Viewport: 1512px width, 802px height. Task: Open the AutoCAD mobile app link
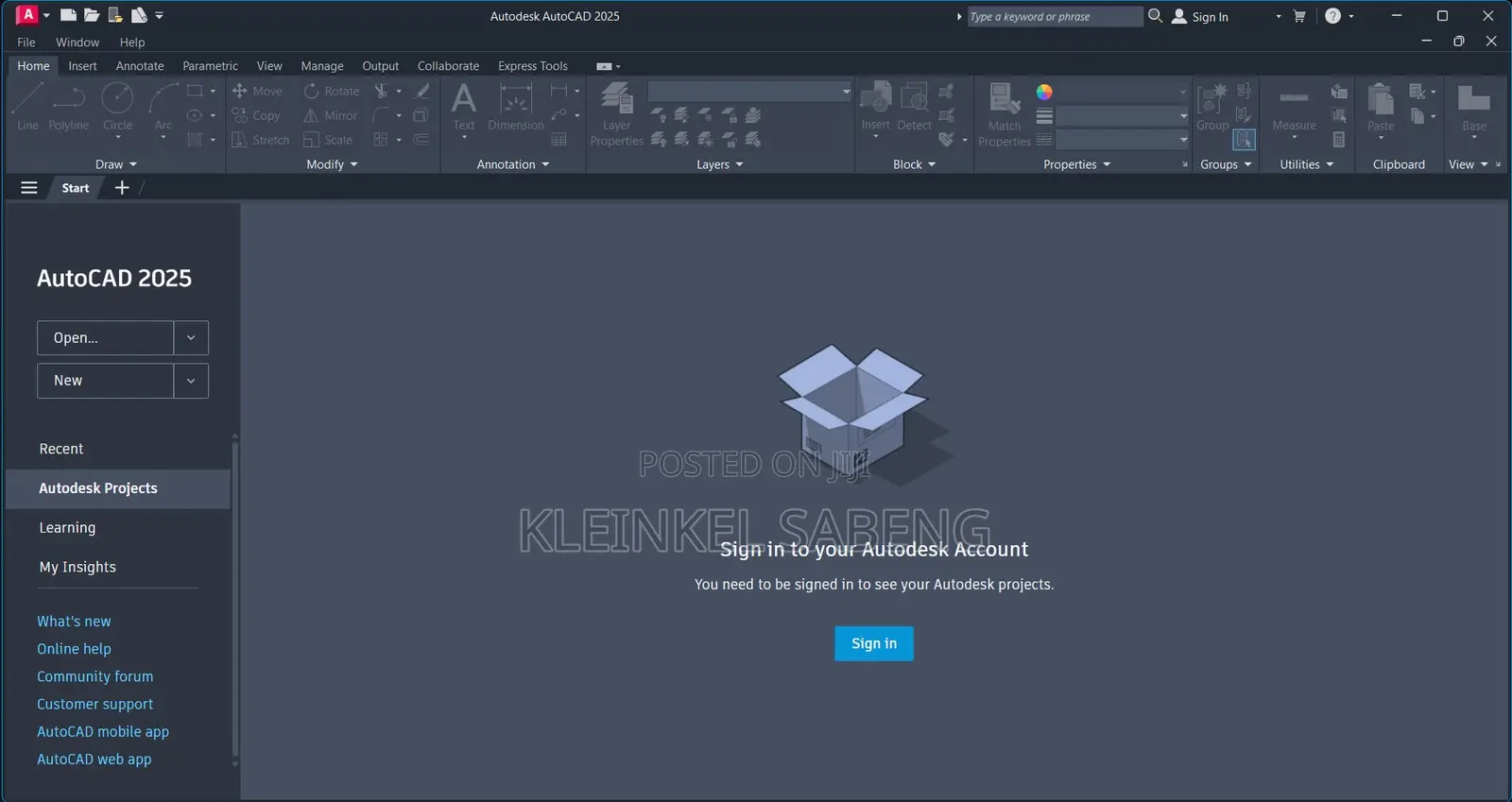pyautogui.click(x=103, y=731)
